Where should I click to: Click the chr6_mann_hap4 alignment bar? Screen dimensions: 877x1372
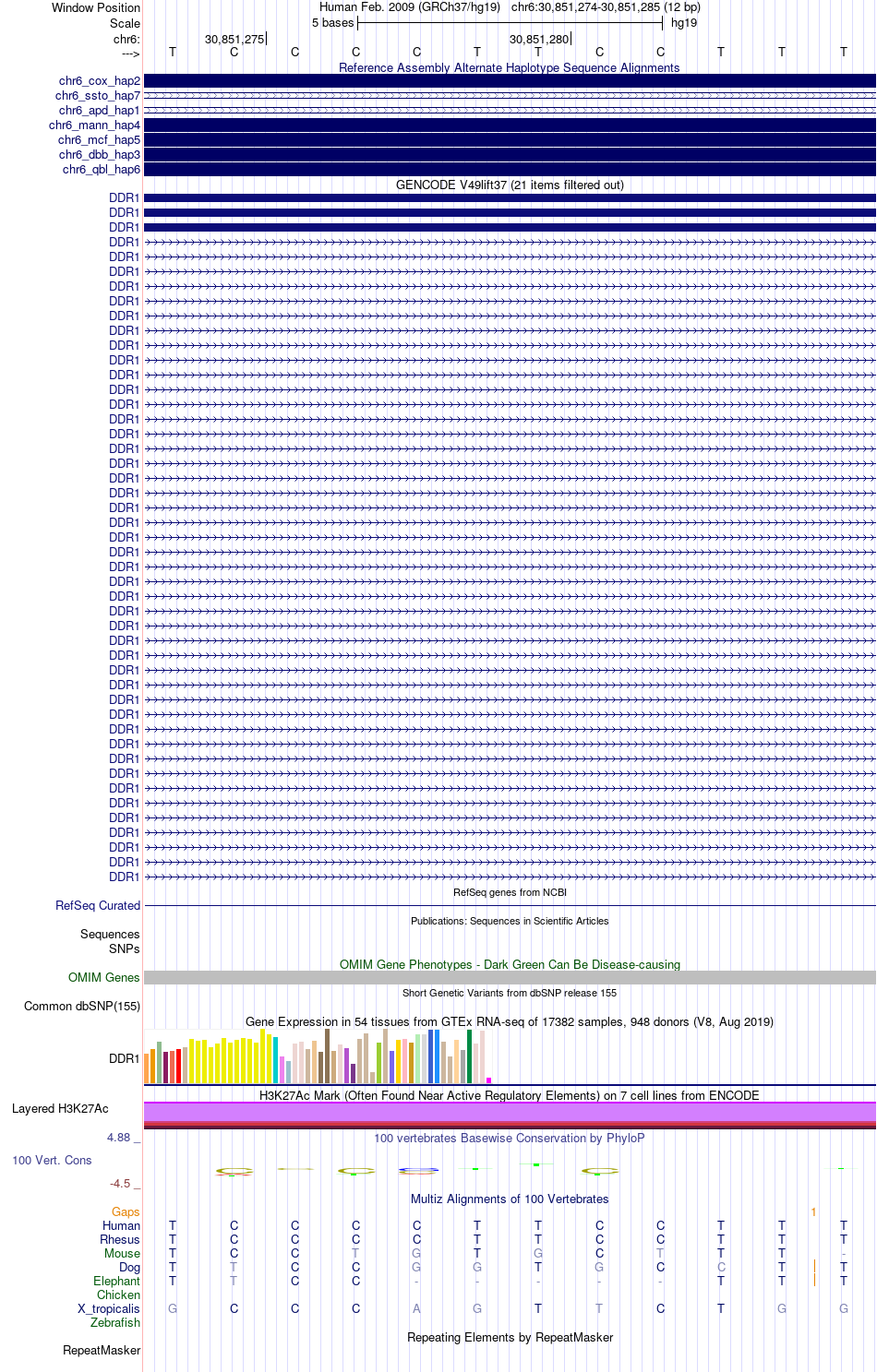(x=510, y=125)
